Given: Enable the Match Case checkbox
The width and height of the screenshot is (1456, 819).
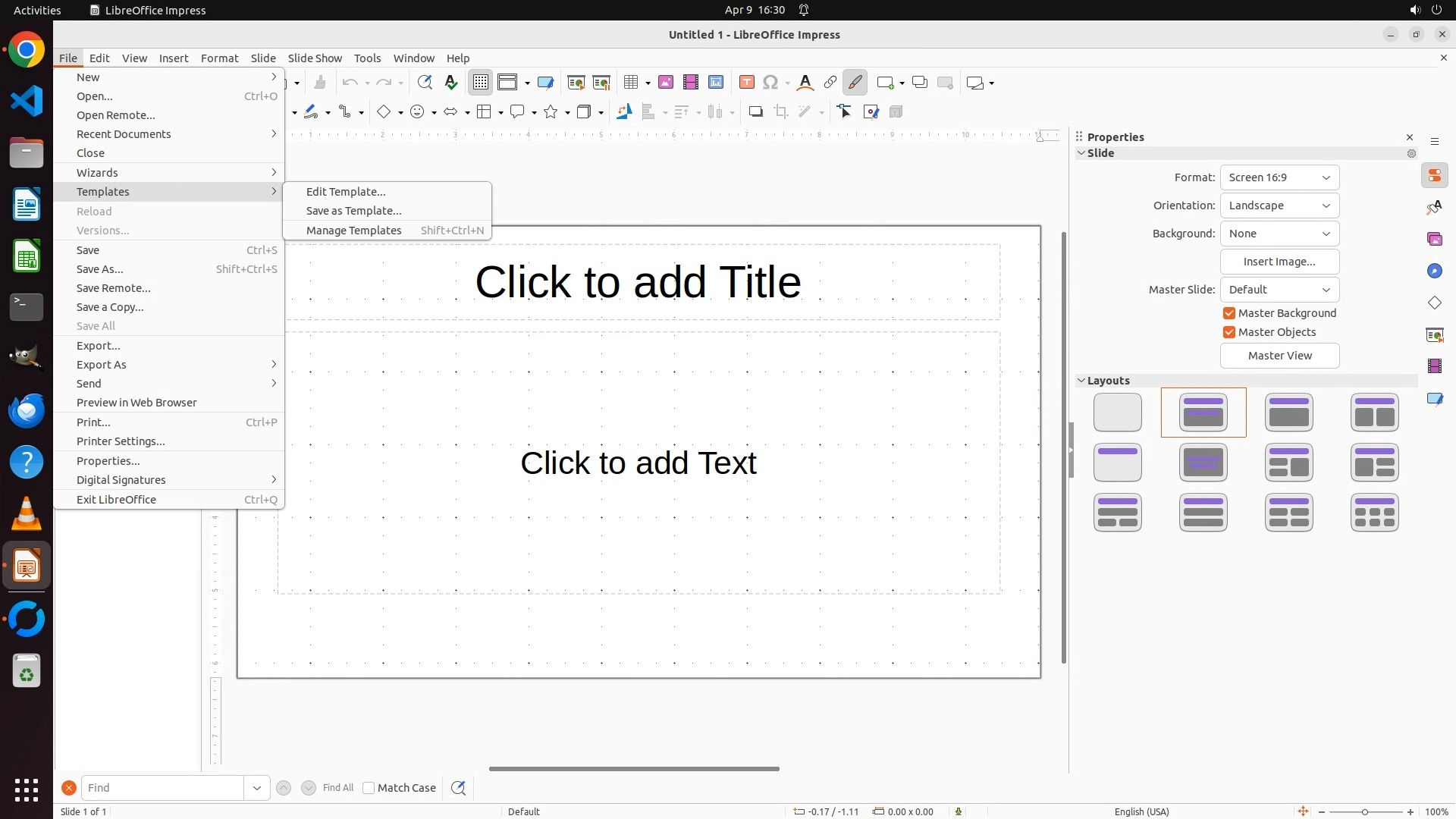Looking at the screenshot, I should pyautogui.click(x=369, y=788).
